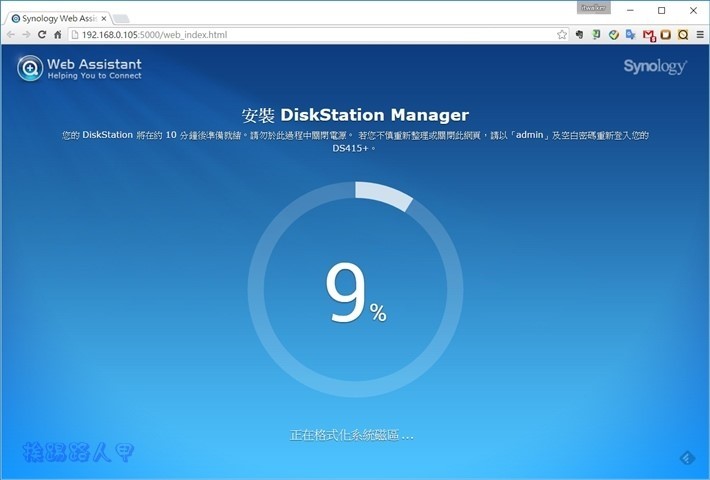Open a new browser tab
The image size is (710, 480).
(121, 18)
